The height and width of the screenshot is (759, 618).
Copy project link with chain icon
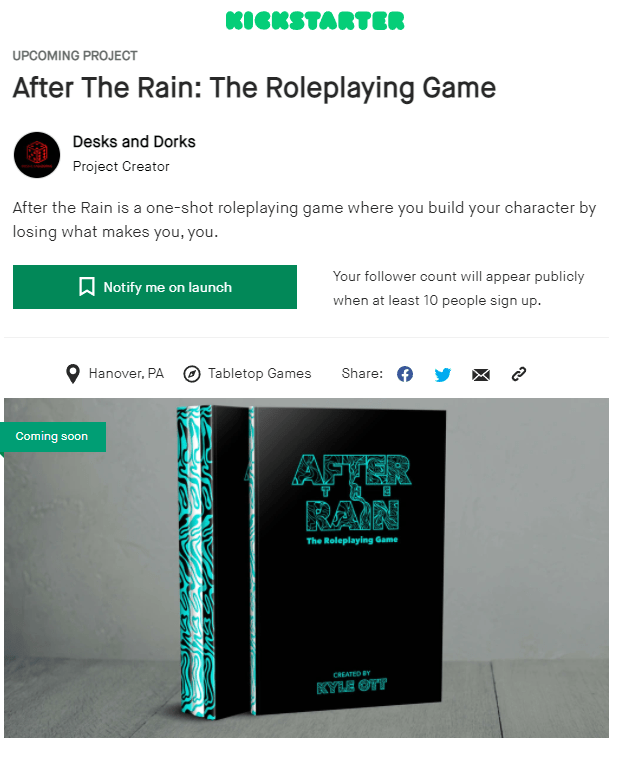point(519,374)
